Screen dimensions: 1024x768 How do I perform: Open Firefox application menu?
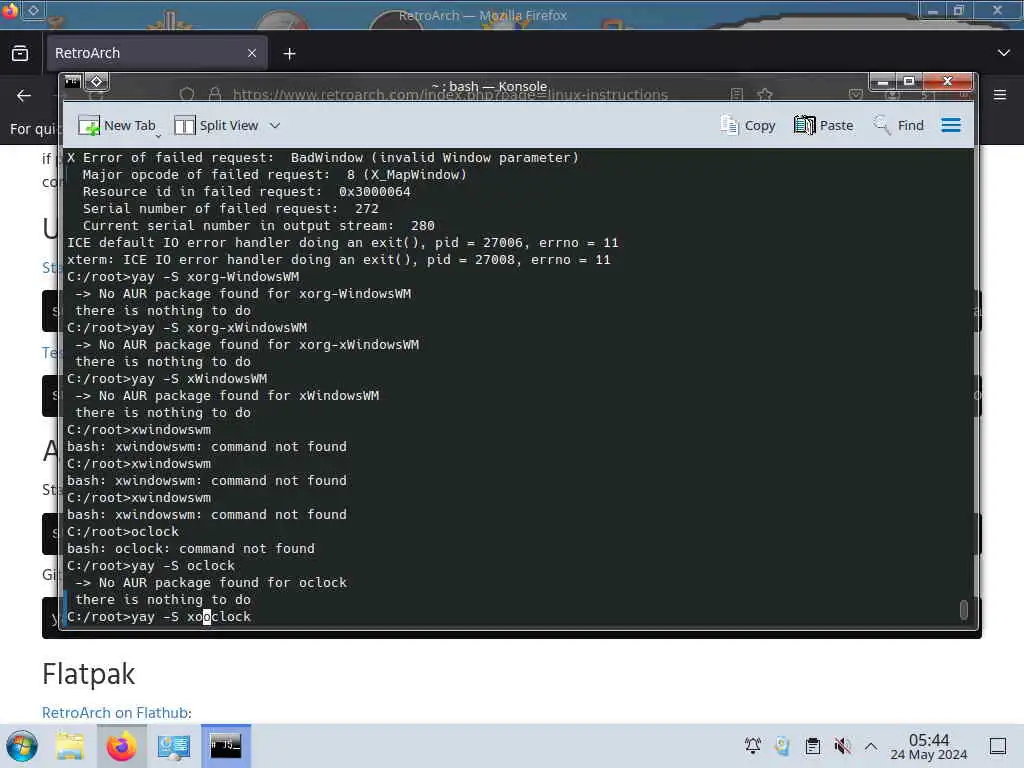point(1000,95)
